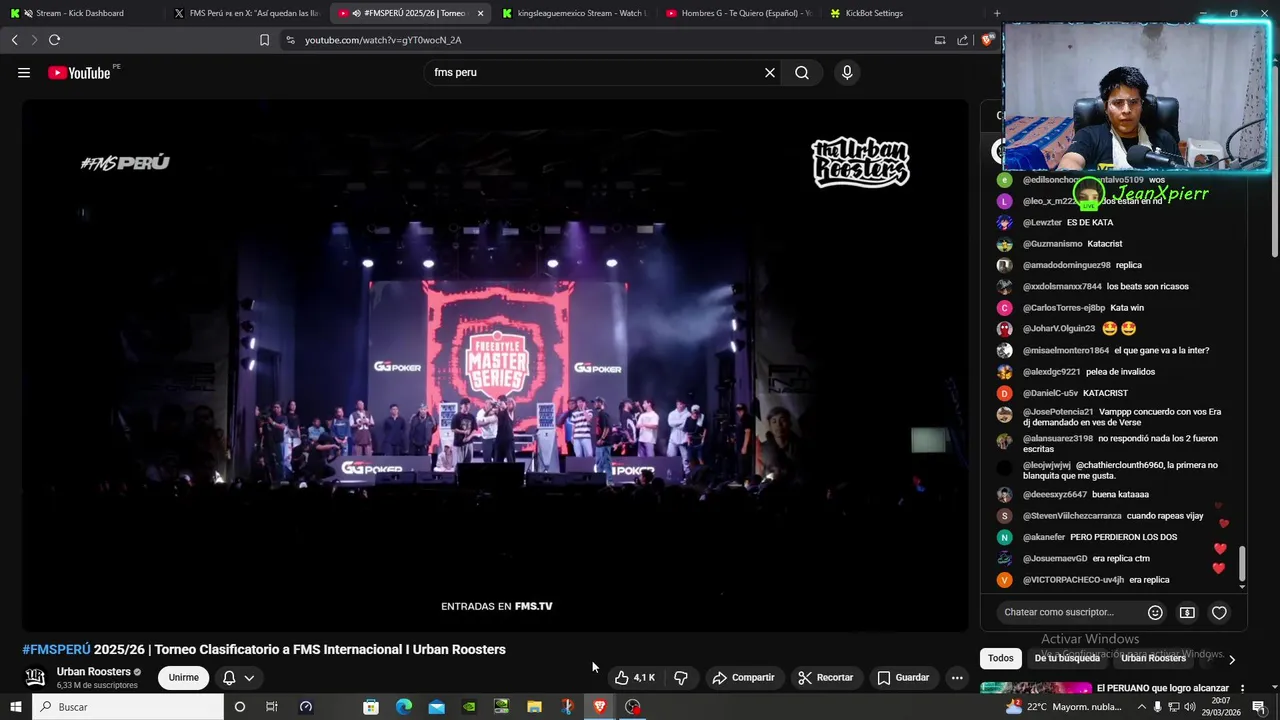This screenshot has height=720, width=1280.
Task: Open options for El PERUANO suggested video
Action: point(1242,689)
